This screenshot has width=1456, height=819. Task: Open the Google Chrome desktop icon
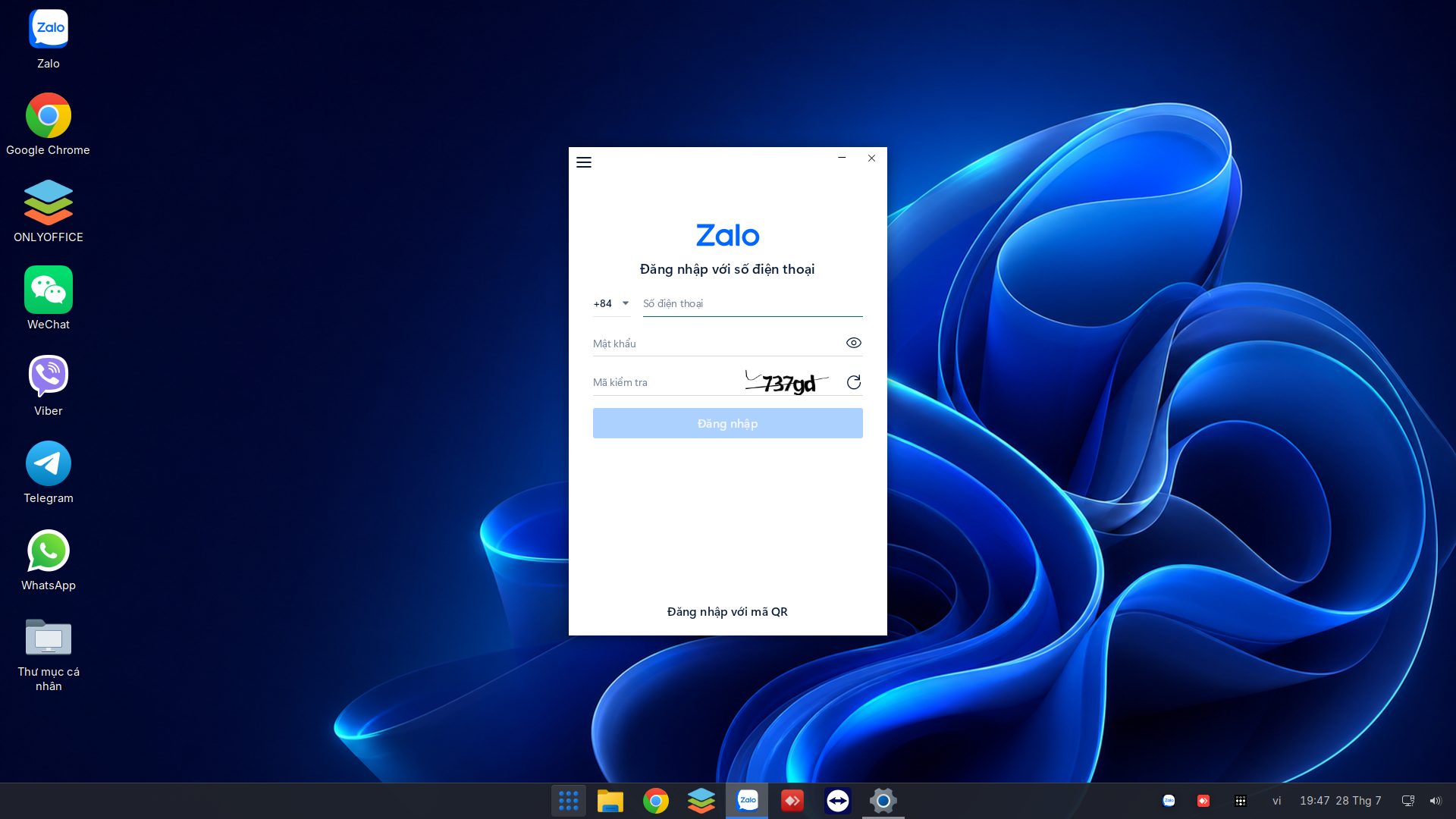pos(49,124)
